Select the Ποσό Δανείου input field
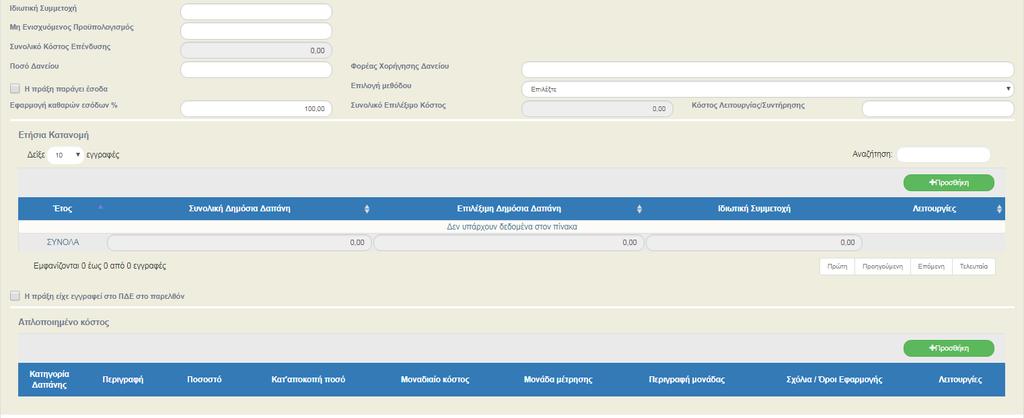This screenshot has width=1024, height=418. click(256, 70)
